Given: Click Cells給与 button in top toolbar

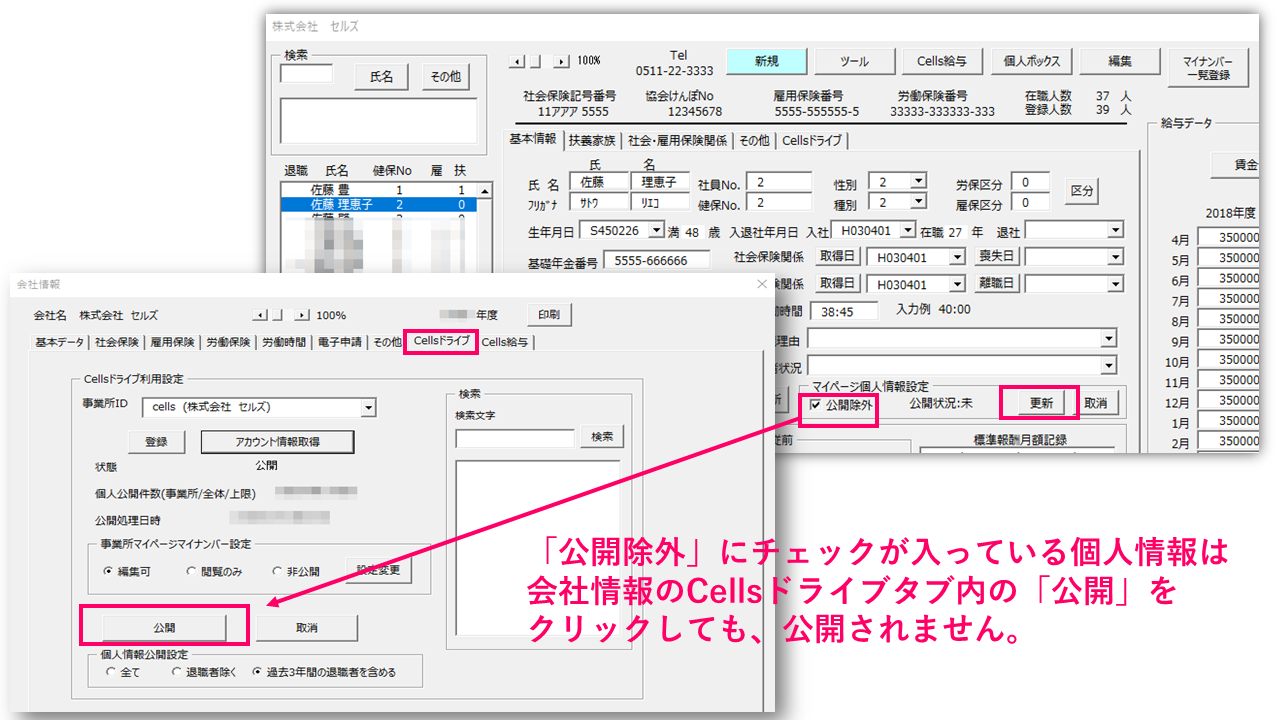Looking at the screenshot, I should (942, 61).
